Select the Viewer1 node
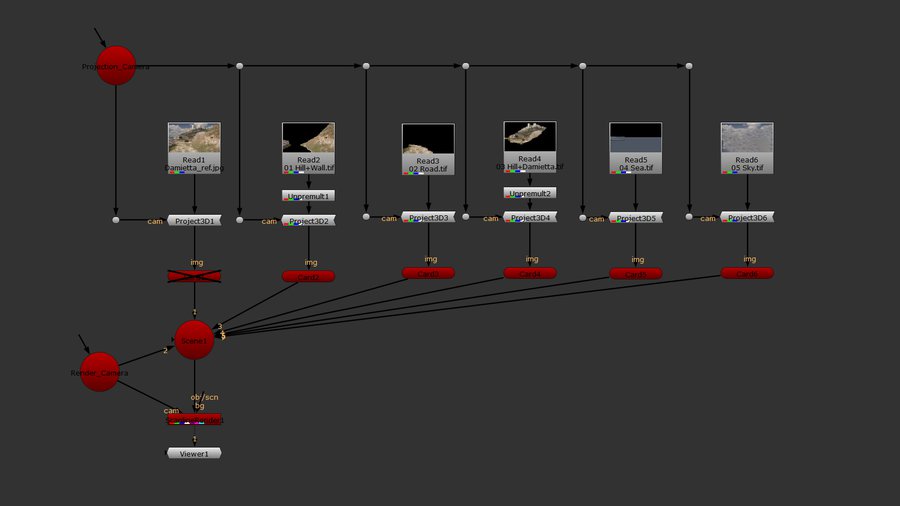The height and width of the screenshot is (506, 900). [194, 453]
